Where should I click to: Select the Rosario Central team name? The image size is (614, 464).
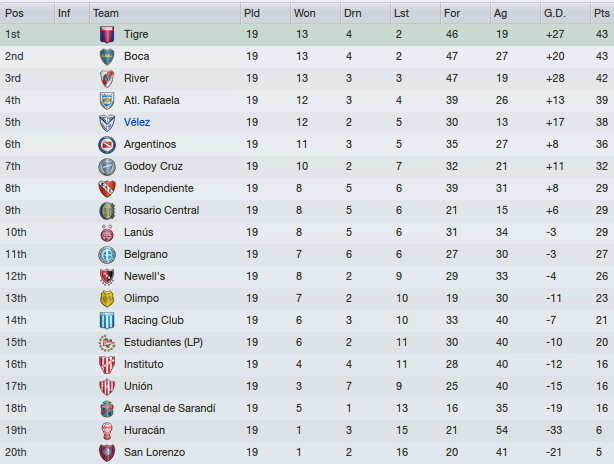pyautogui.click(x=161, y=210)
